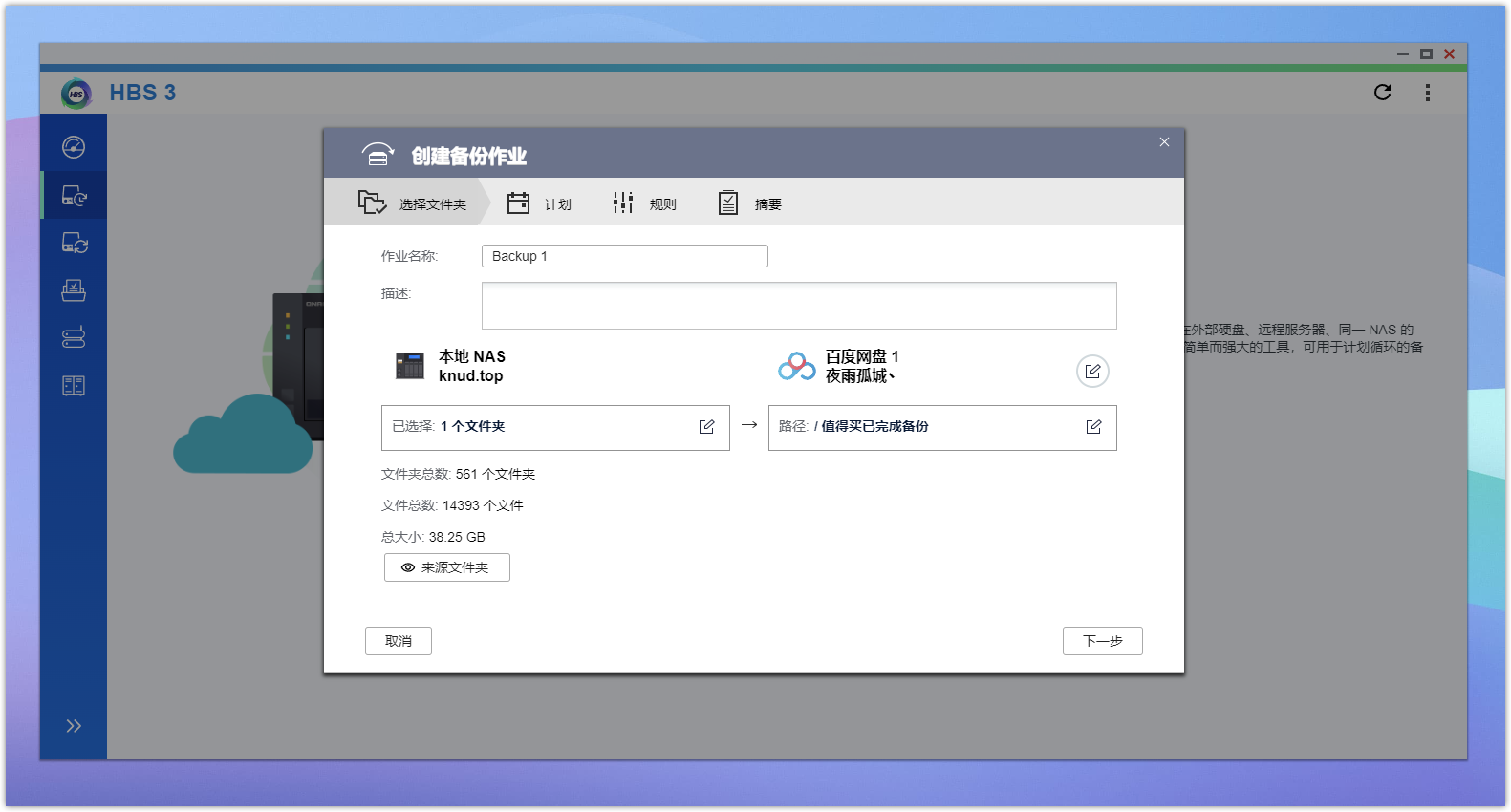Go to the 计划 schedule step
The height and width of the screenshot is (812, 1511).
coord(540,203)
